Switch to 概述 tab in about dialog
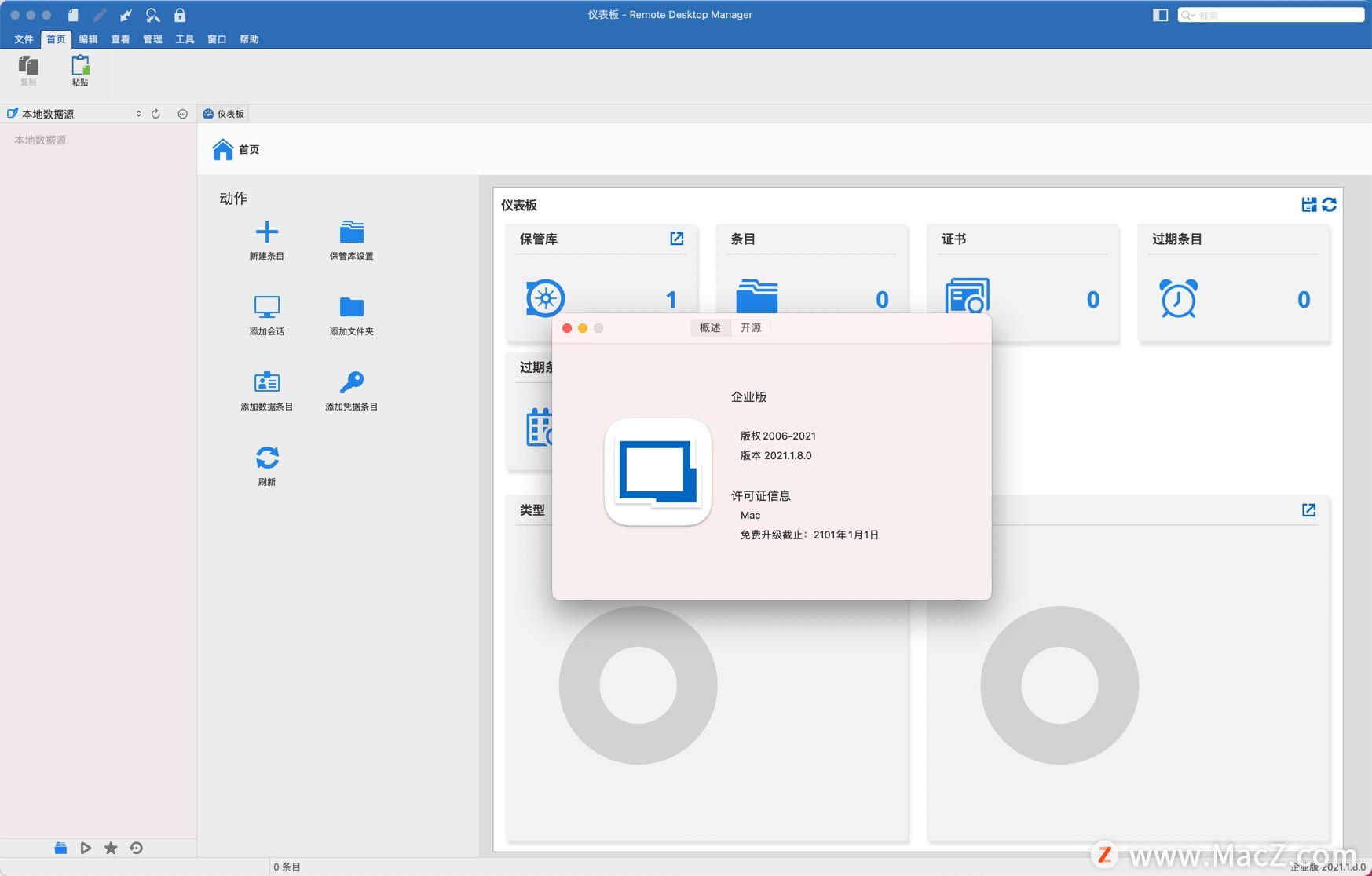The width and height of the screenshot is (1372, 876). (710, 328)
